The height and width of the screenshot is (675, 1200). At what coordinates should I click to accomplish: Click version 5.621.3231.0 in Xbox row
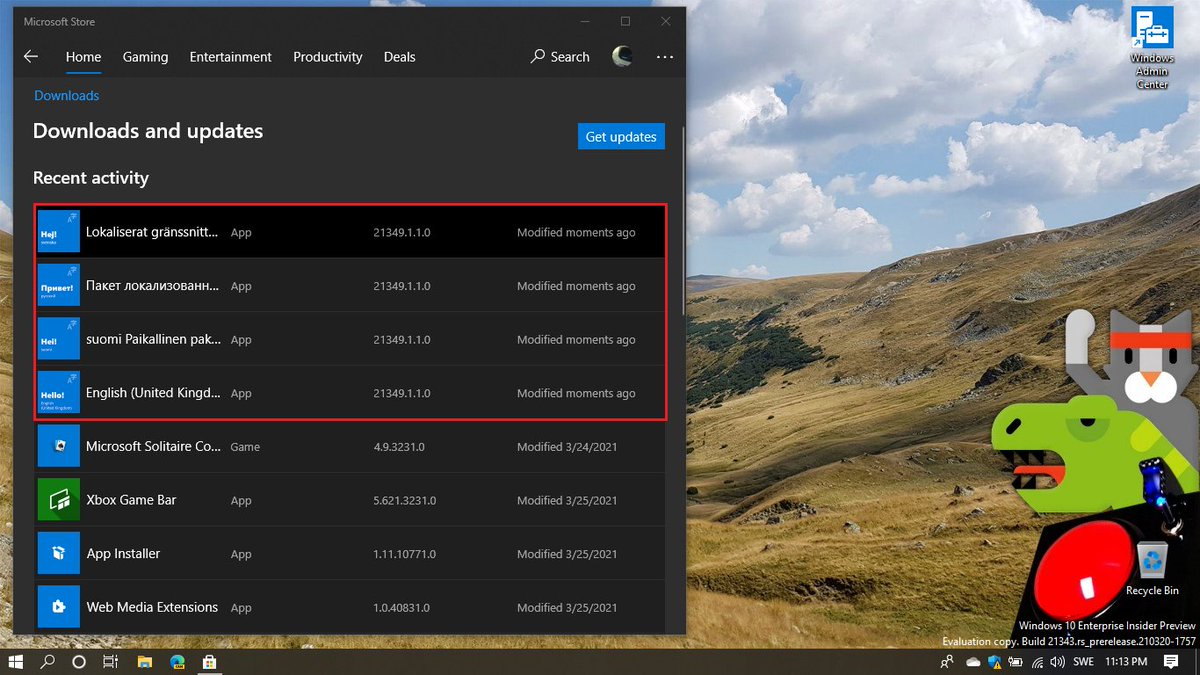click(404, 500)
